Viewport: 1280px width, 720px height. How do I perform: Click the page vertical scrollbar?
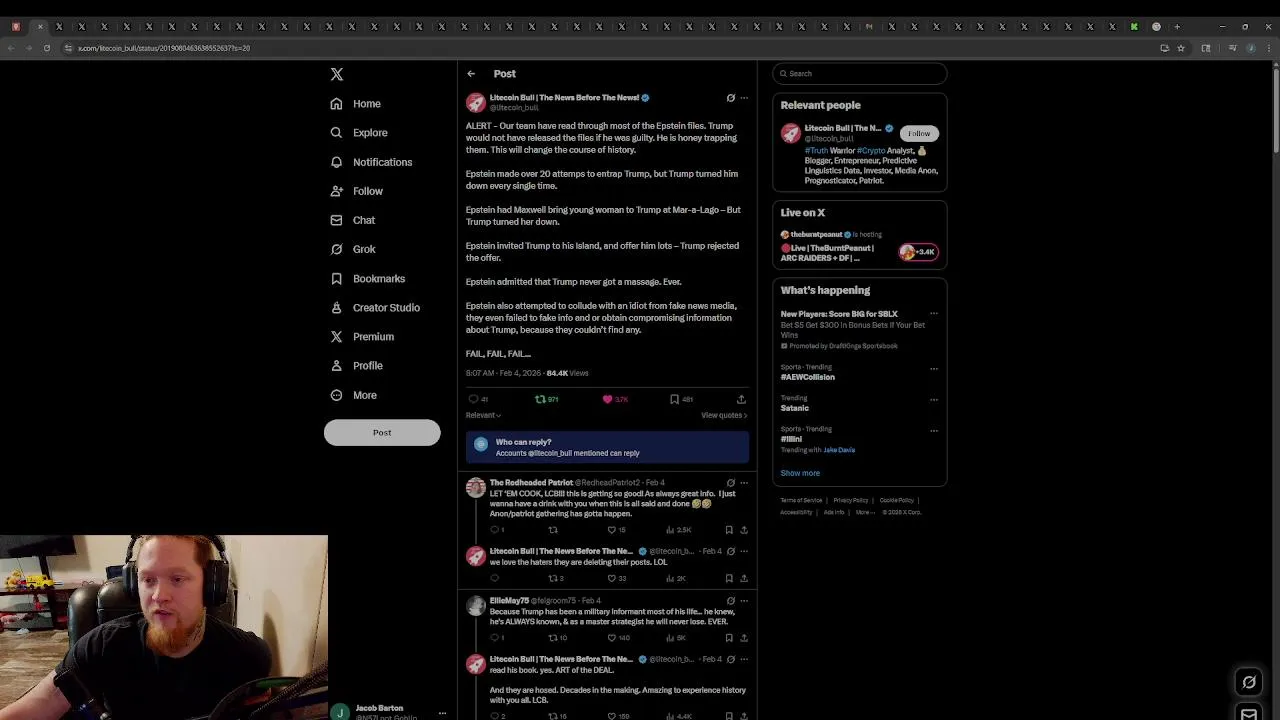tap(1275, 110)
